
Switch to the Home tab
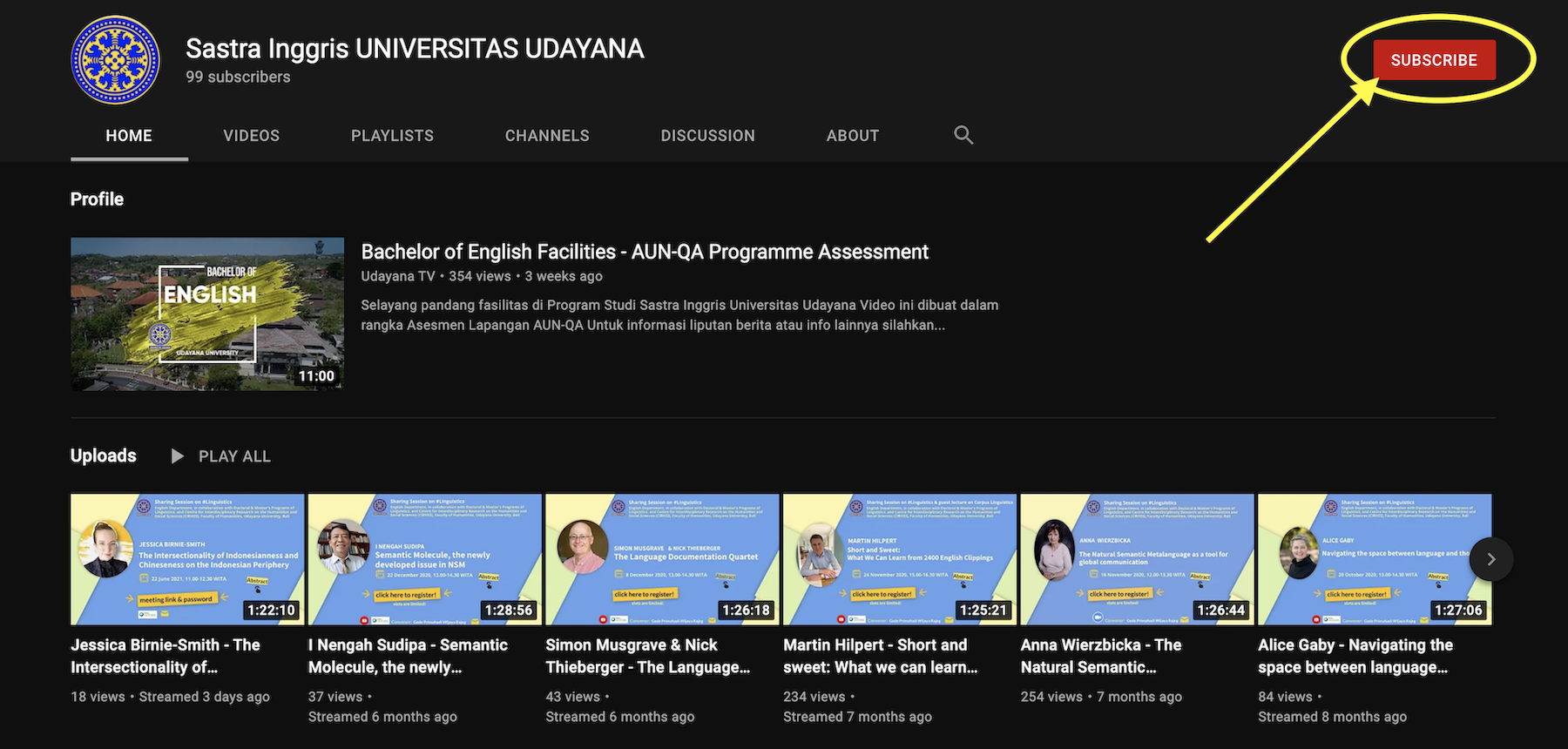pos(129,136)
